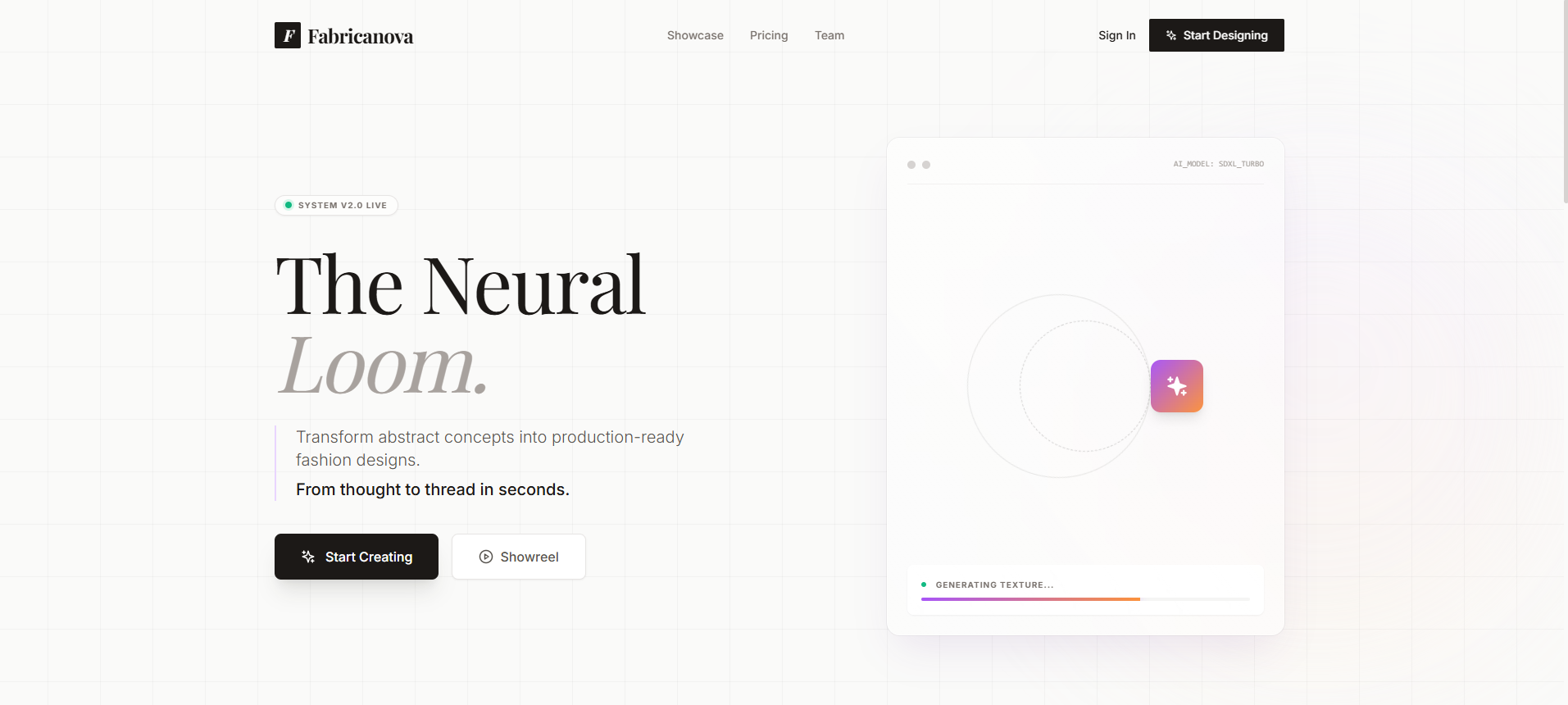Click the Generating Texture progress bar
The height and width of the screenshot is (705, 1568).
click(1084, 599)
